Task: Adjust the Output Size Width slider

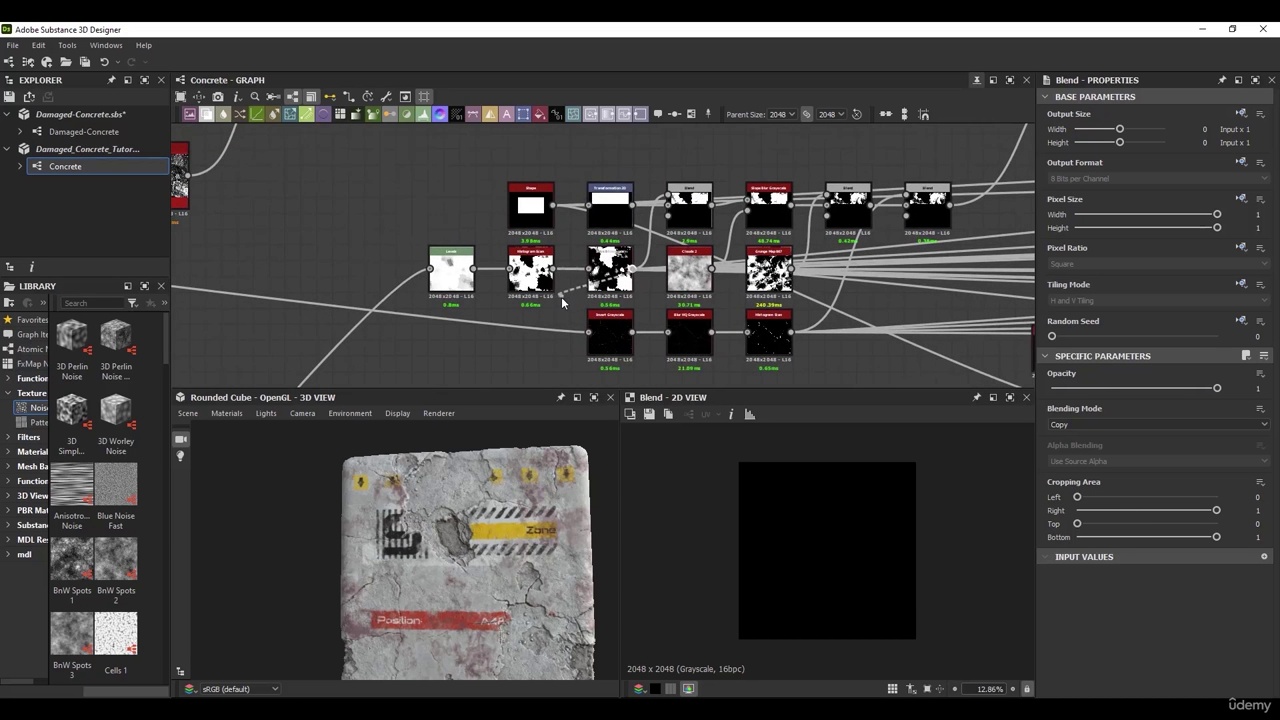Action: (1119, 129)
